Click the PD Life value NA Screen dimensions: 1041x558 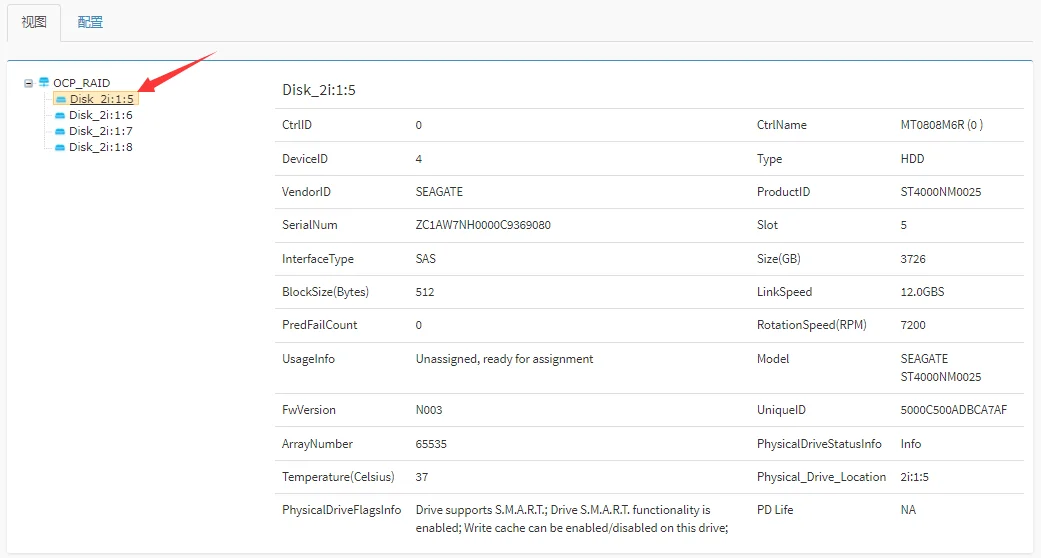click(908, 510)
